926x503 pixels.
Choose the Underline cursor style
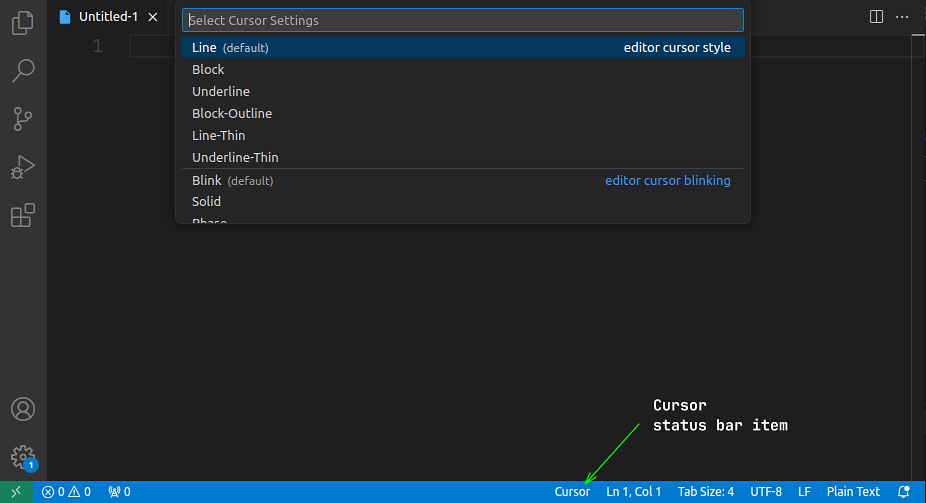tap(463, 92)
